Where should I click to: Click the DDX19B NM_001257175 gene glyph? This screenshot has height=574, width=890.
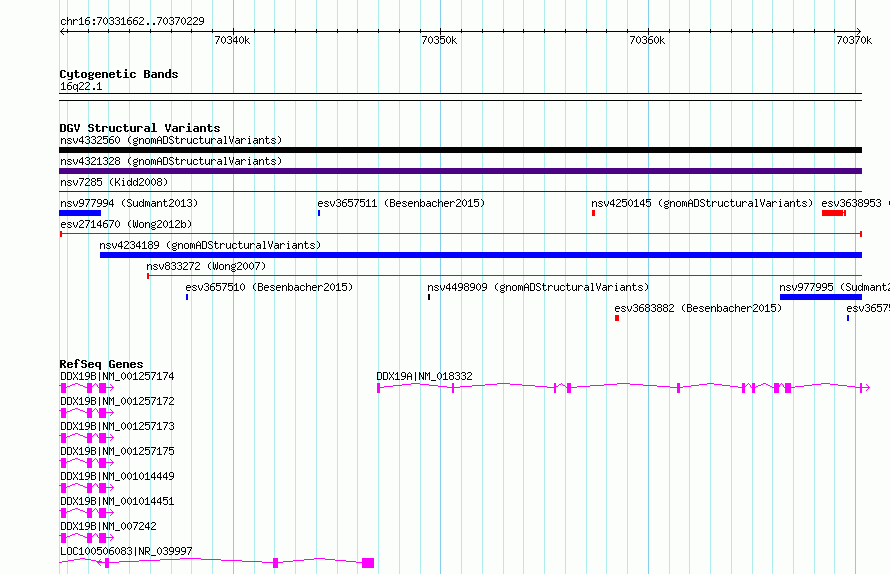click(87, 463)
